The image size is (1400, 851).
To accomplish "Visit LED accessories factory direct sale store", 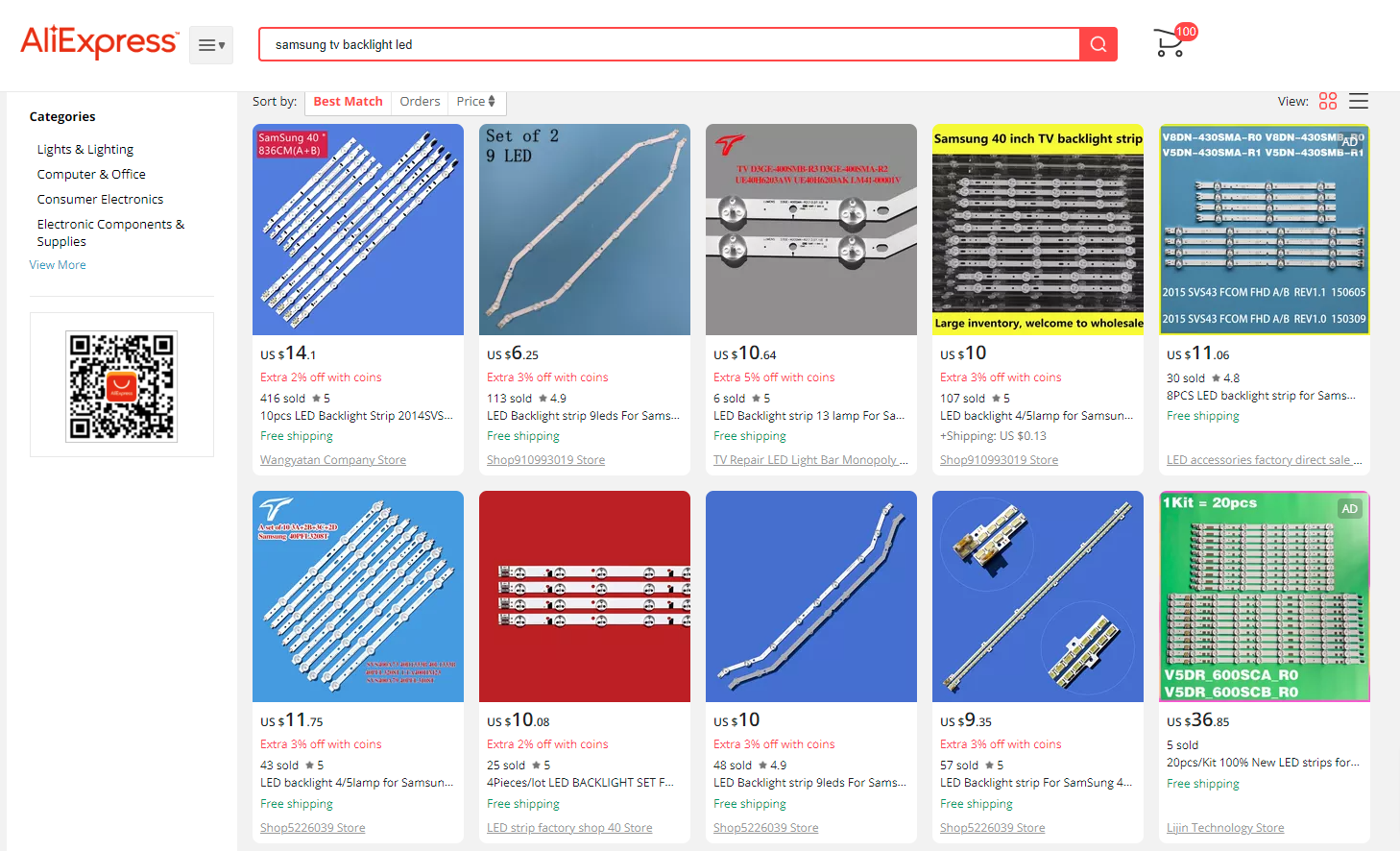I will pos(1264,460).
